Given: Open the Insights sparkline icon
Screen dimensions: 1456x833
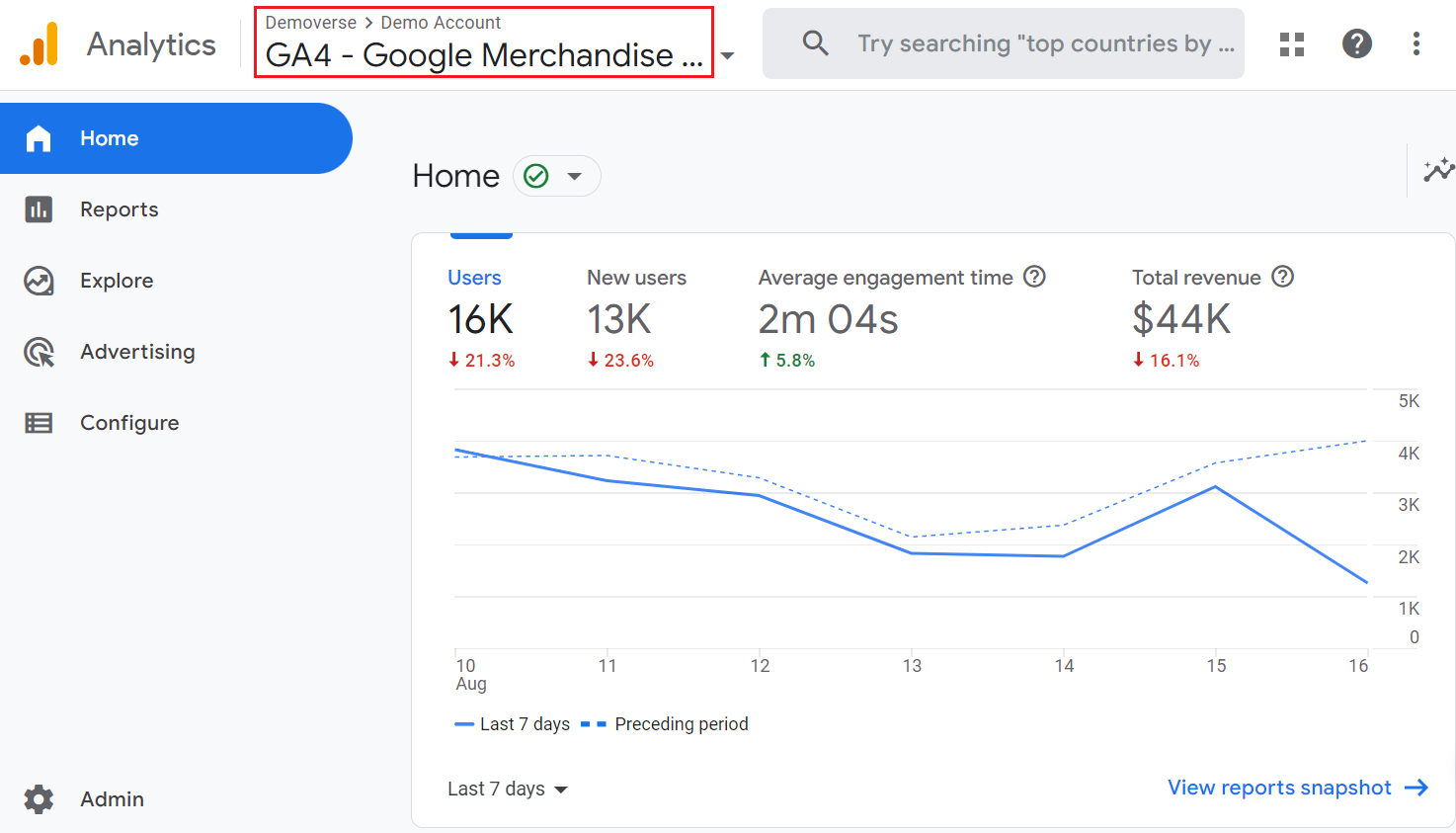Looking at the screenshot, I should 1437,170.
